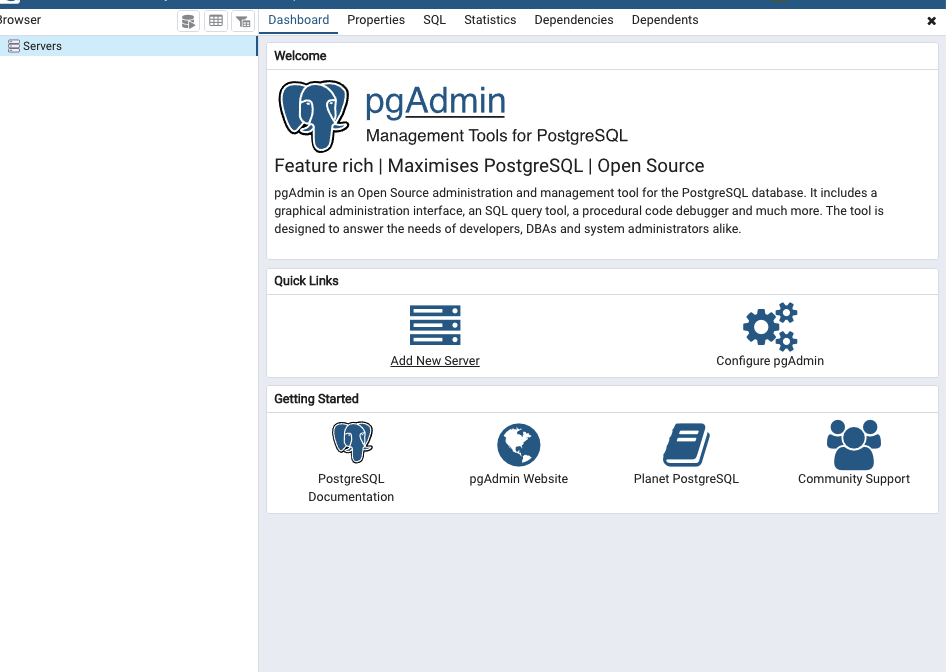Image resolution: width=946 pixels, height=672 pixels.
Task: Click the Add New Server stack icon
Action: click(435, 325)
